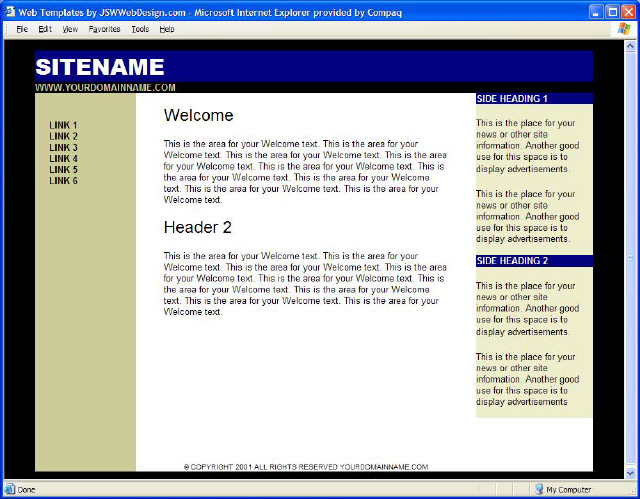Open the File menu
Viewport: 640px width, 499px height.
point(22,29)
